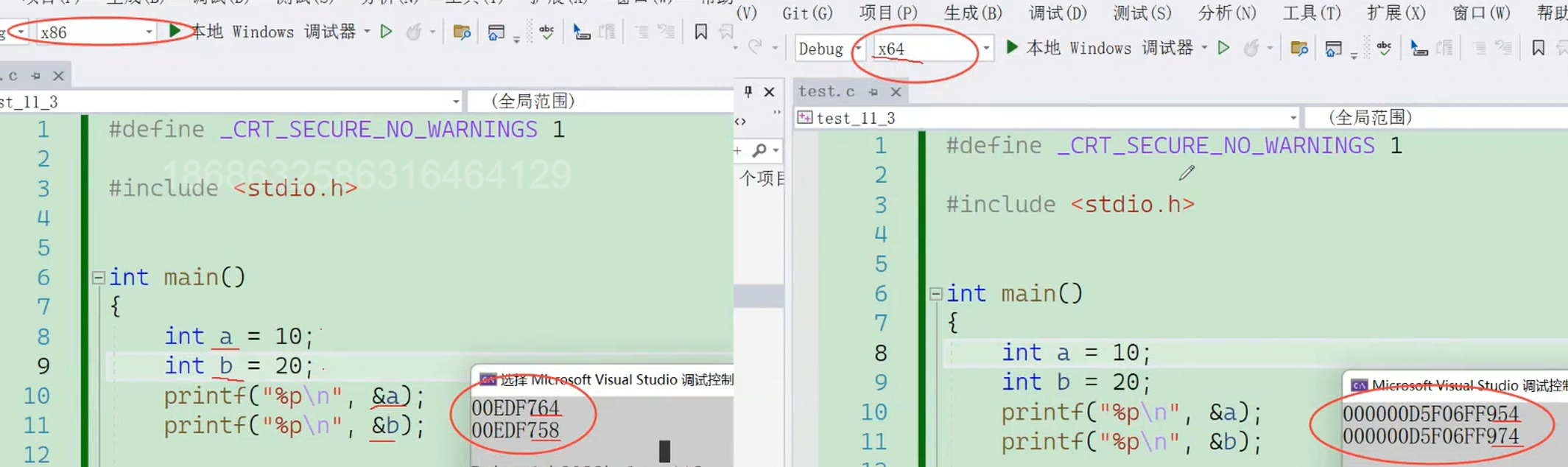Viewport: 1568px width, 467px height.
Task: Click search magnifier icon in side panel
Action: click(759, 150)
